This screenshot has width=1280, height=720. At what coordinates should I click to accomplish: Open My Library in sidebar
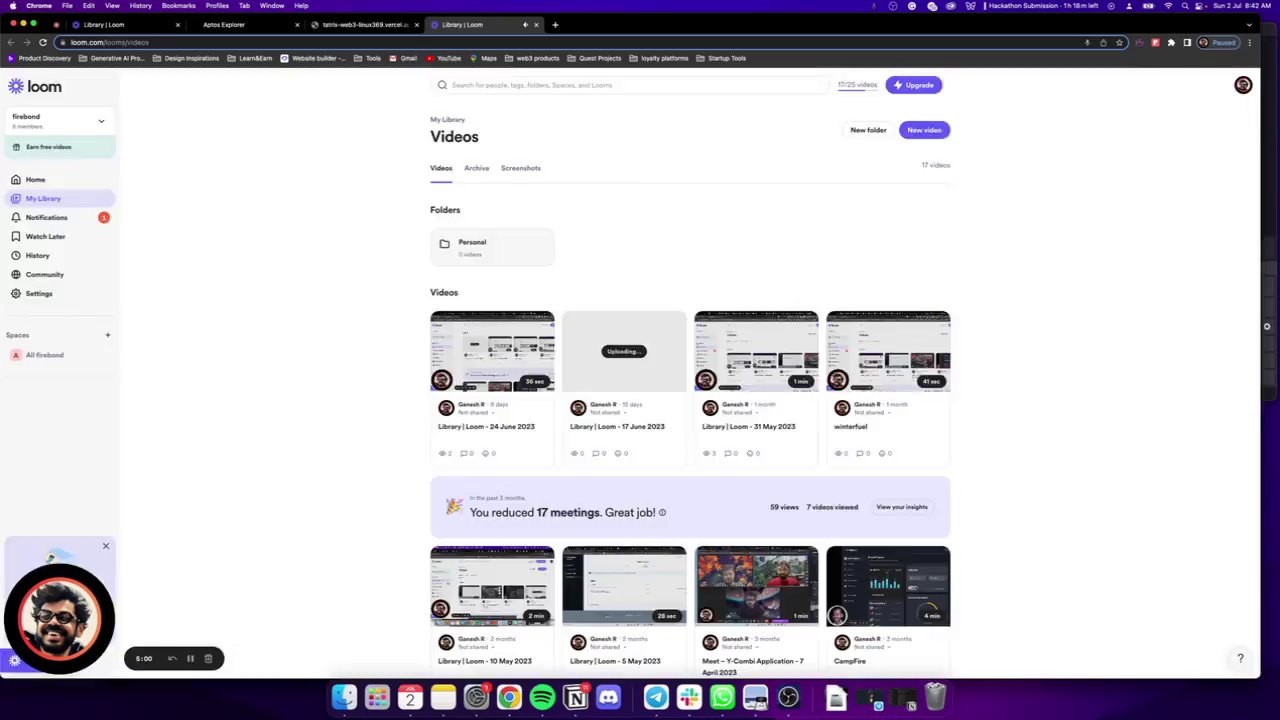pyautogui.click(x=59, y=198)
